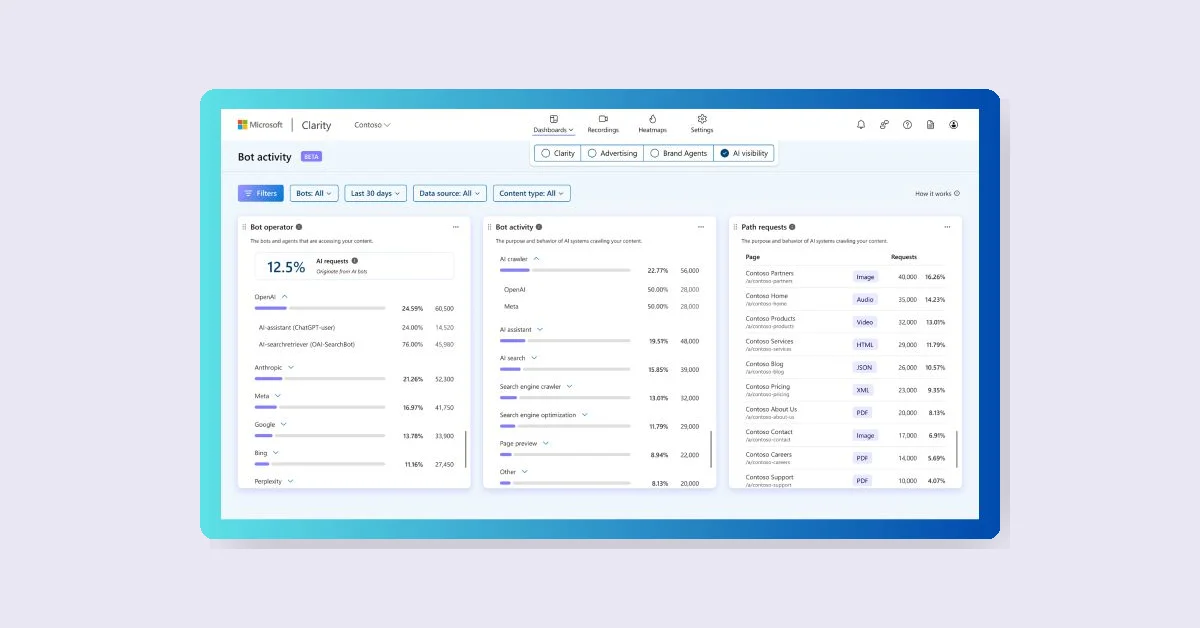Image resolution: width=1200 pixels, height=628 pixels.
Task: Open the Bot operator card overflow menu
Action: (456, 226)
